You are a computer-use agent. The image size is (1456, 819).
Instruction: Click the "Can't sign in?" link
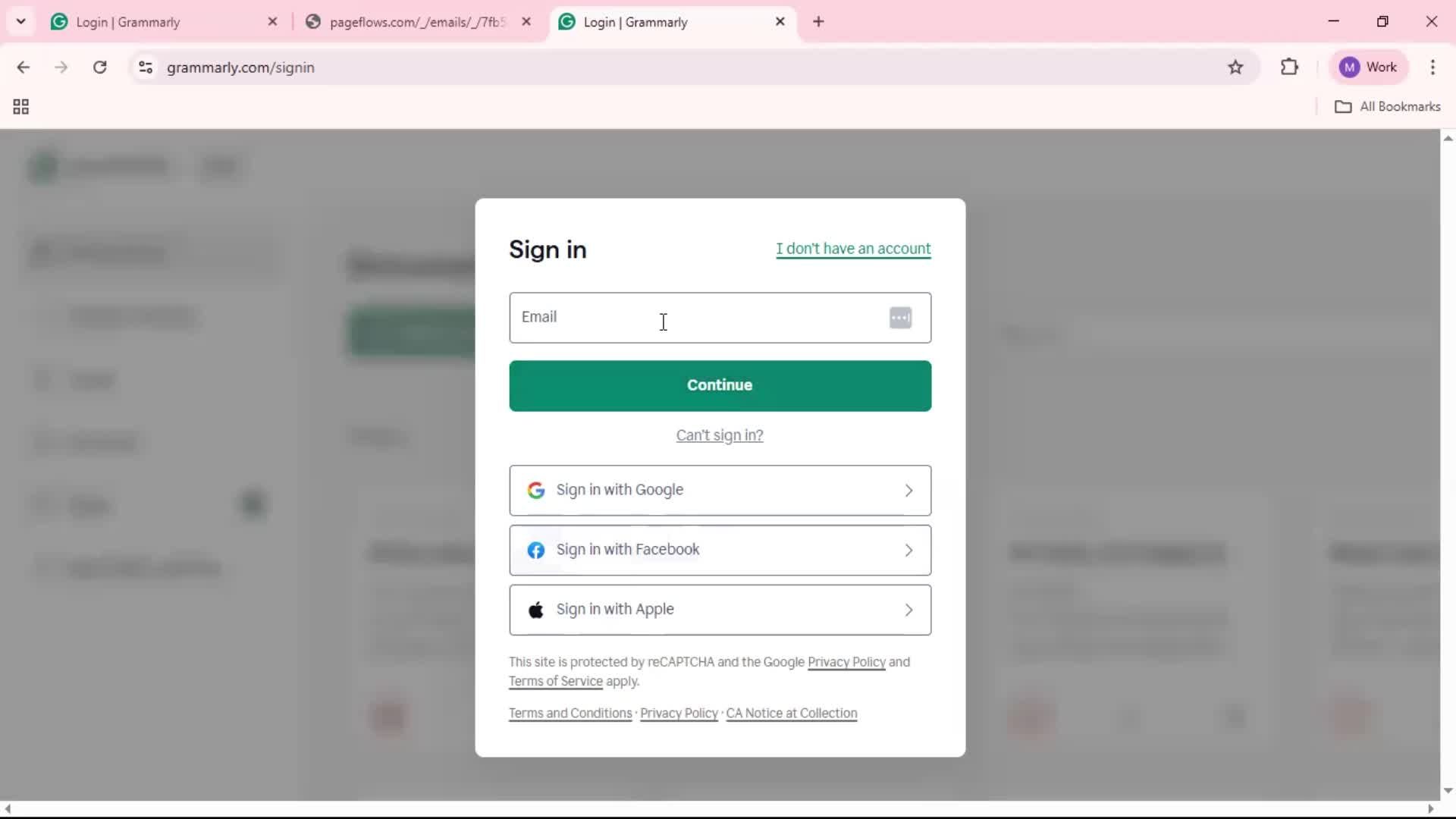click(x=720, y=435)
